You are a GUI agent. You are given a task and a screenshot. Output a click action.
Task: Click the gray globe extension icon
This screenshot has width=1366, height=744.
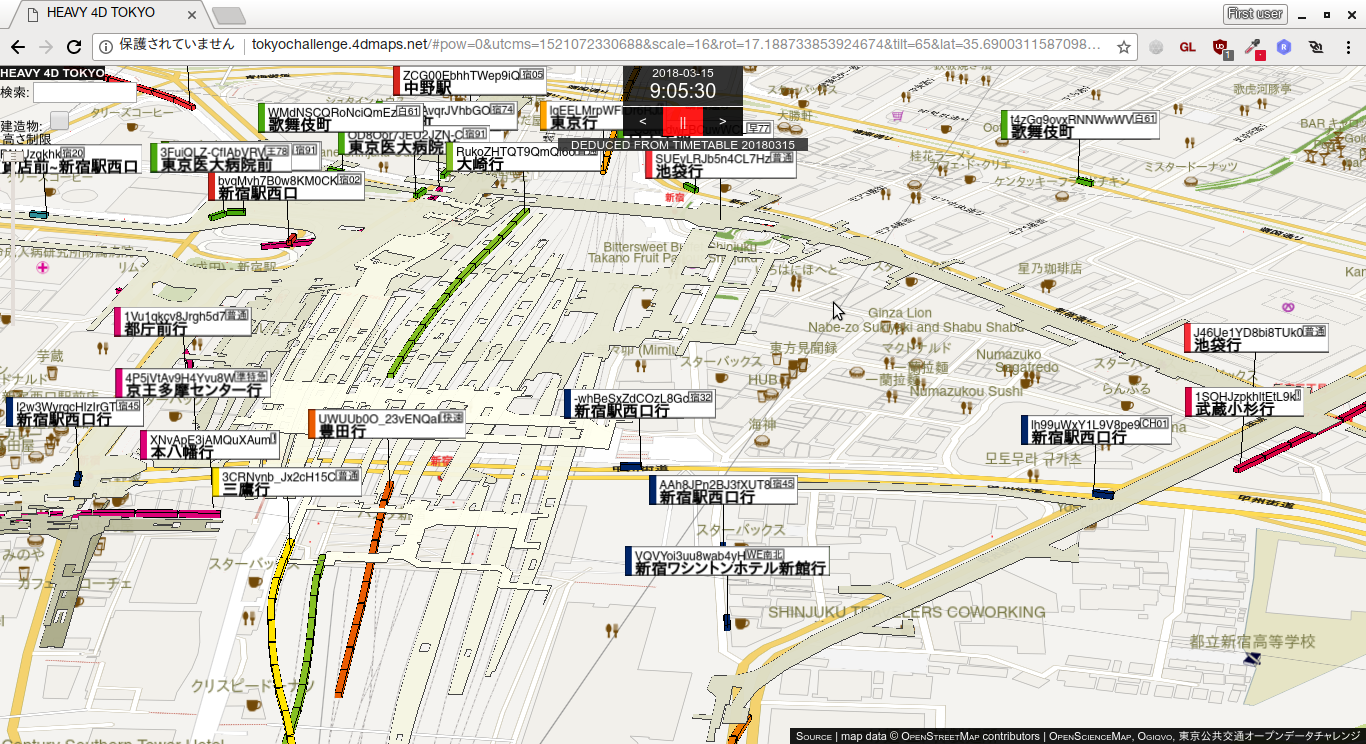[1157, 47]
